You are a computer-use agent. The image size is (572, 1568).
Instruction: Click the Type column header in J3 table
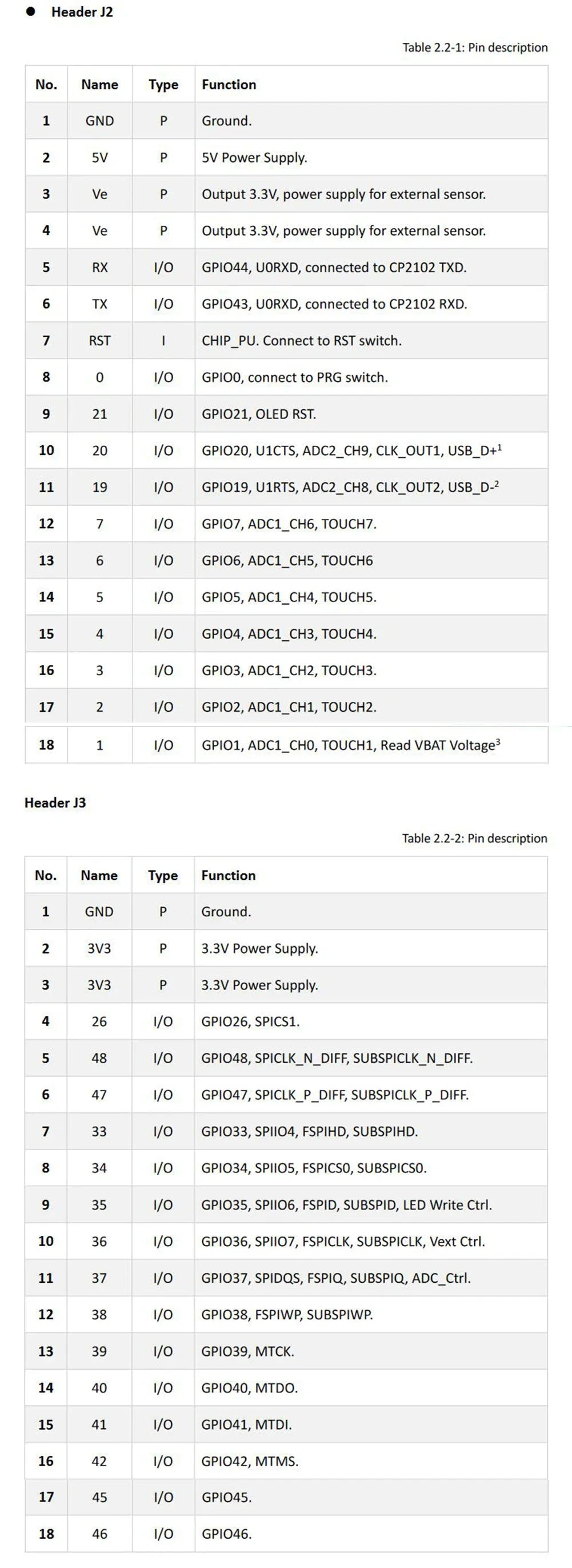pyautogui.click(x=163, y=875)
